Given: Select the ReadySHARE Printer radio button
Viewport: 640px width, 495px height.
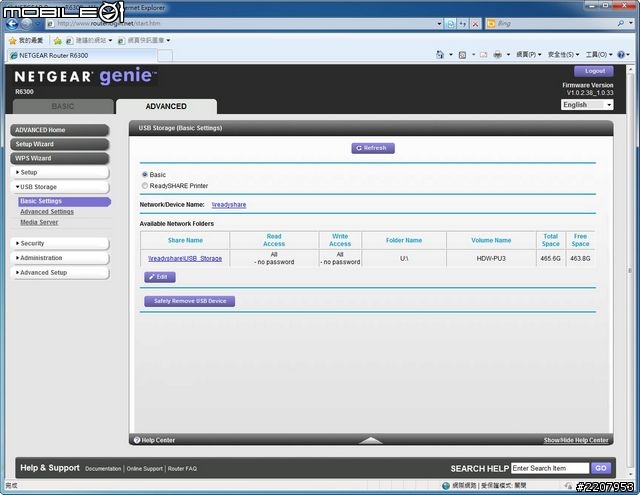Looking at the screenshot, I should click(144, 186).
